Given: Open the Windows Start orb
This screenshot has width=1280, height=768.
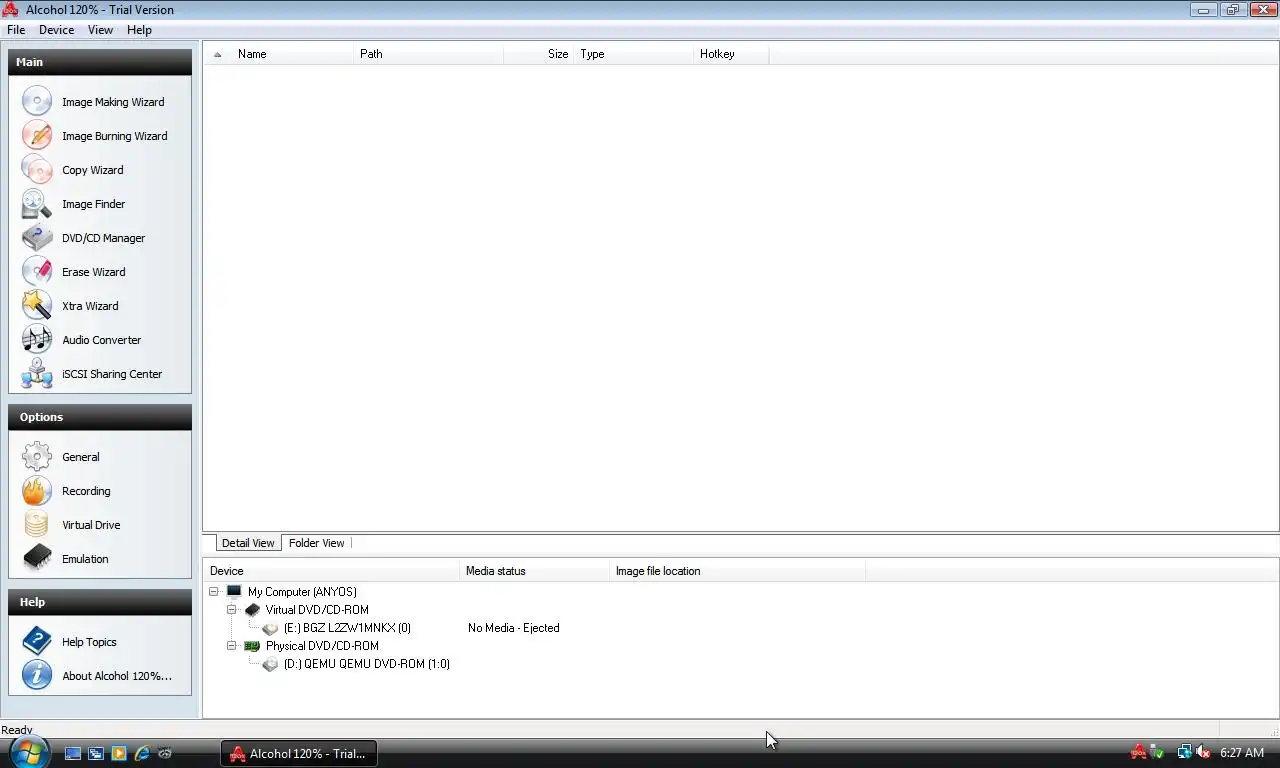Looking at the screenshot, I should click(x=30, y=751).
